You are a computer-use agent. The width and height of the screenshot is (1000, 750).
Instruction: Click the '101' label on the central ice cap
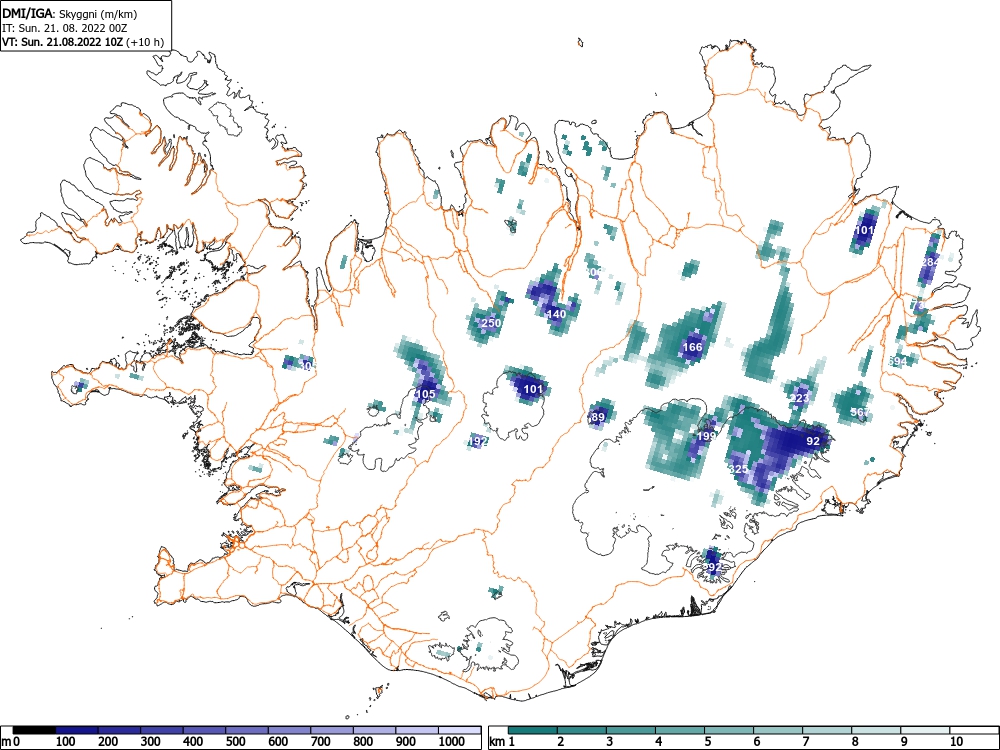533,389
